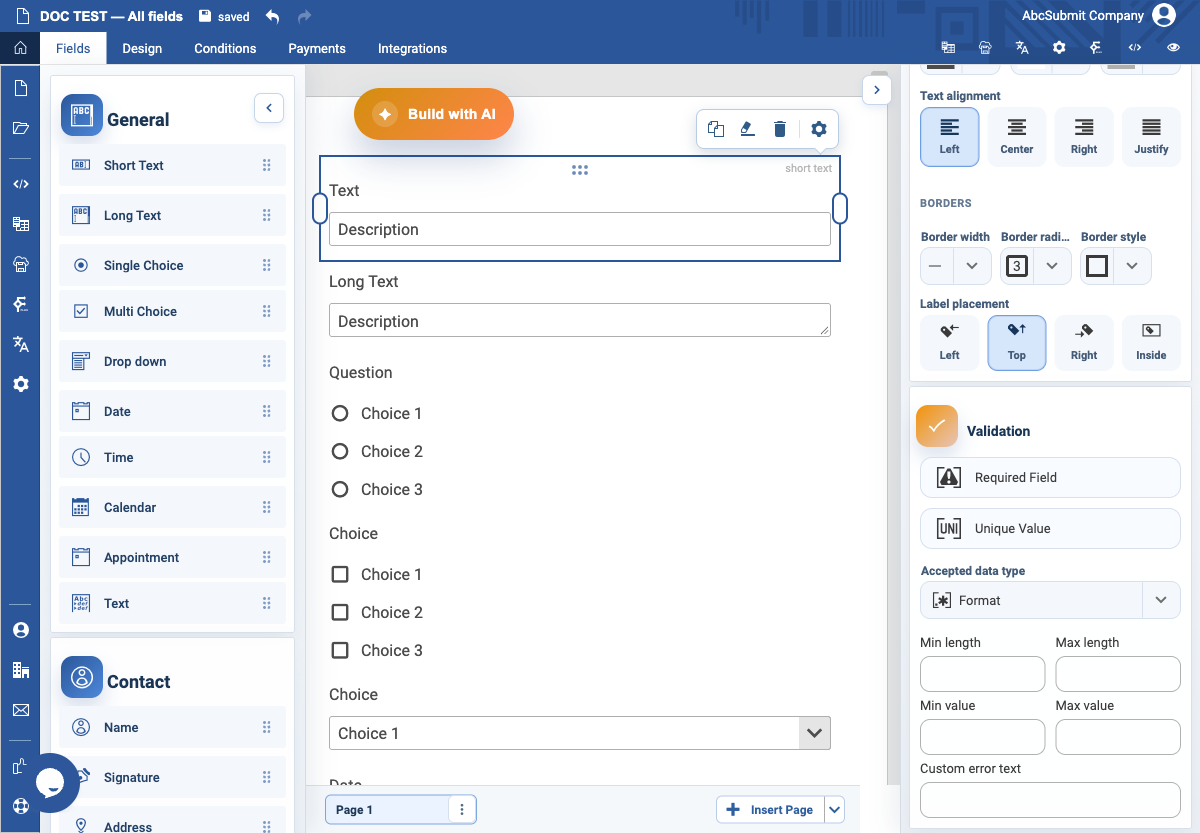Open the Conditions tab
This screenshot has height=833, width=1200.
coord(225,48)
